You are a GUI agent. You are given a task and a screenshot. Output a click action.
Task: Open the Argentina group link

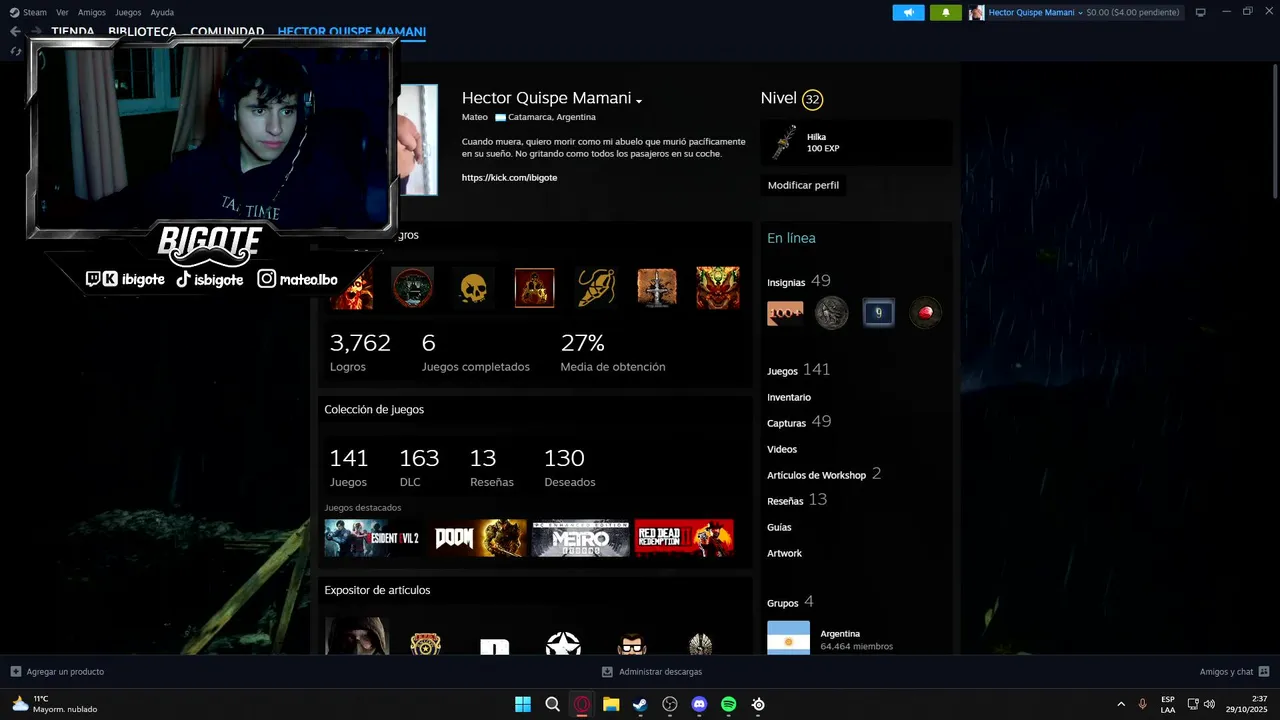tap(840, 633)
